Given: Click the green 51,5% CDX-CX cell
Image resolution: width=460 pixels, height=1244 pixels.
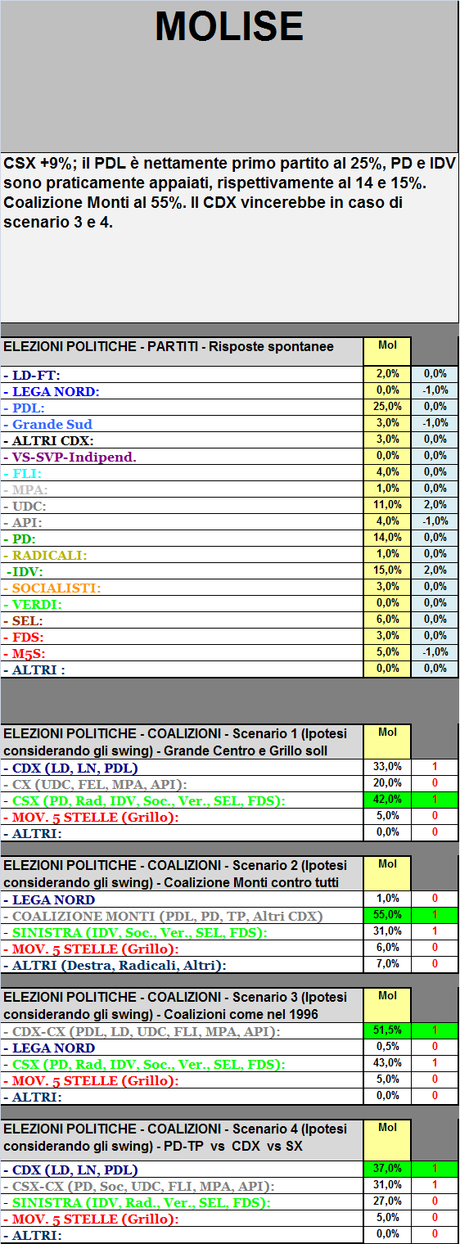Looking at the screenshot, I should [387, 1031].
